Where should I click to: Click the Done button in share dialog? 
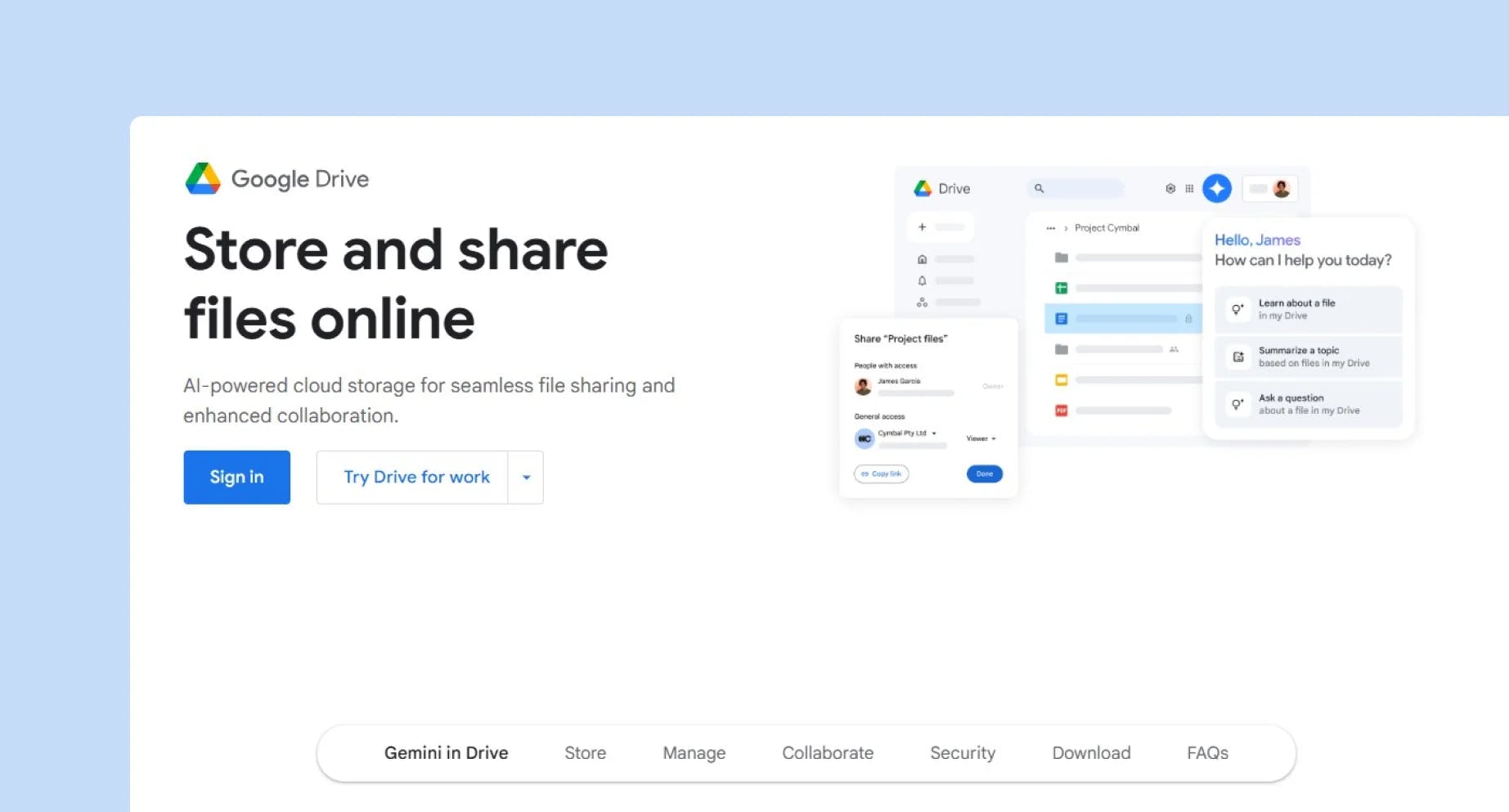(985, 473)
